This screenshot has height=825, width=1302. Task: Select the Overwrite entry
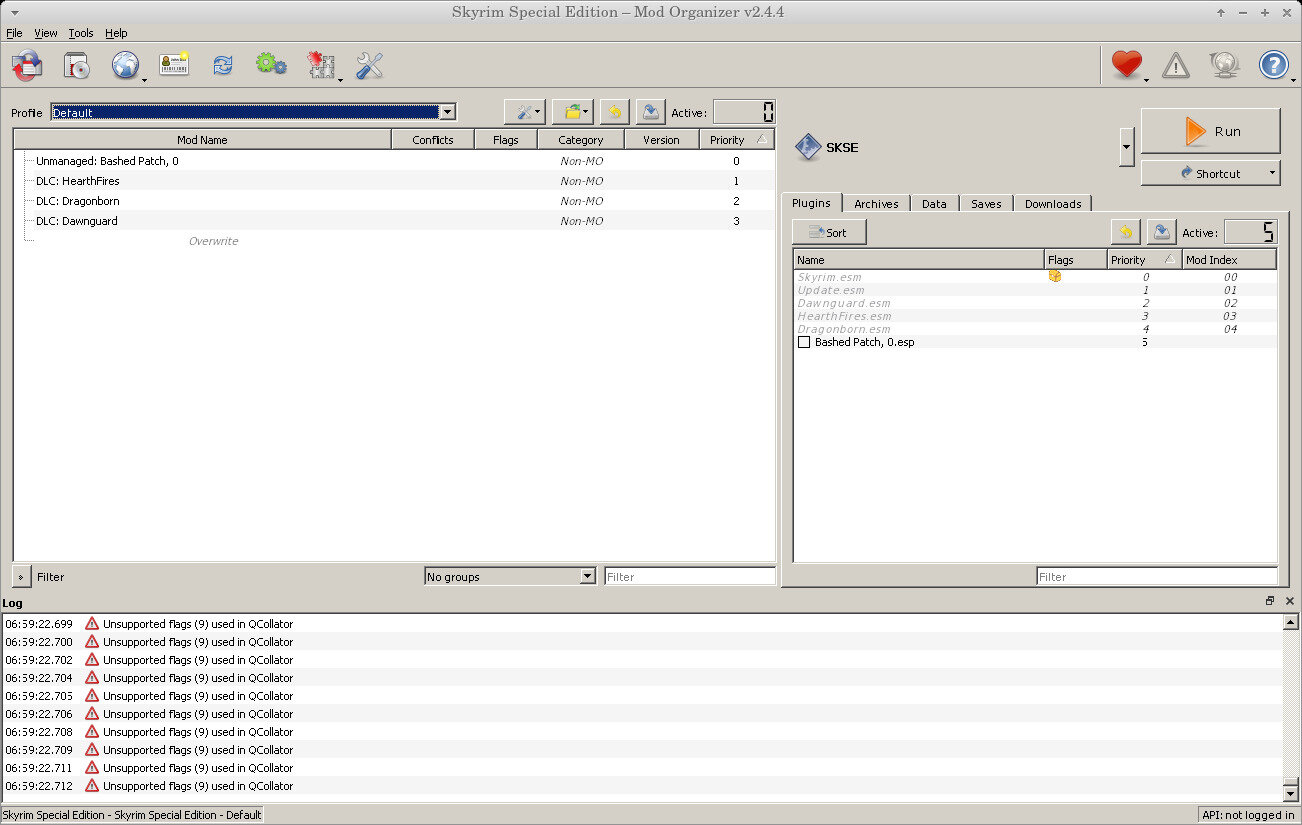394,241
